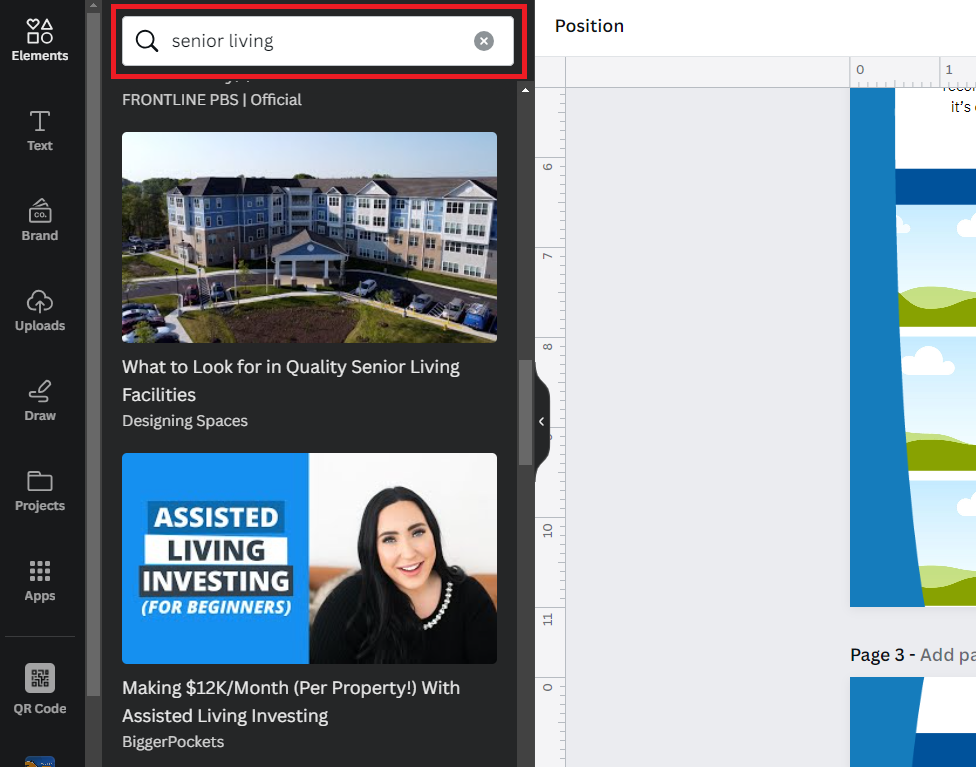
Task: Click the Page 3 'Add page title' field
Action: click(x=947, y=655)
